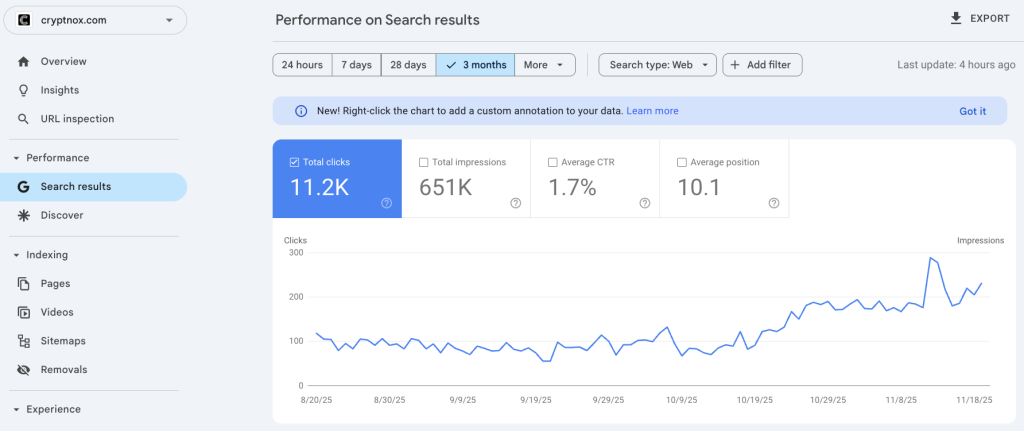Click the Videos icon in sidebar
Image resolution: width=1024 pixels, height=431 pixels.
tap(23, 312)
